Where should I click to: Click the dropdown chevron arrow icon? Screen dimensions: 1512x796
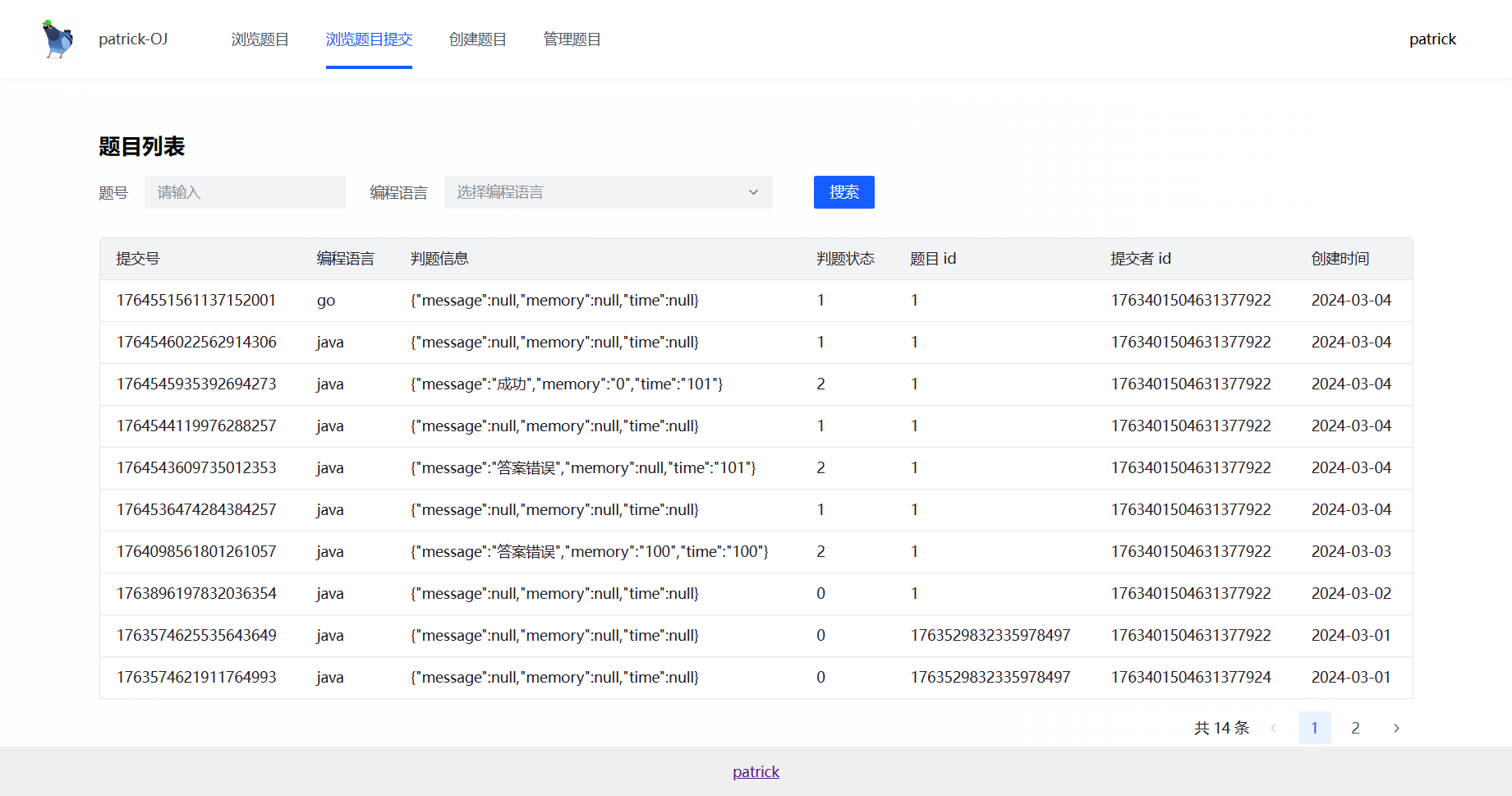[x=753, y=192]
